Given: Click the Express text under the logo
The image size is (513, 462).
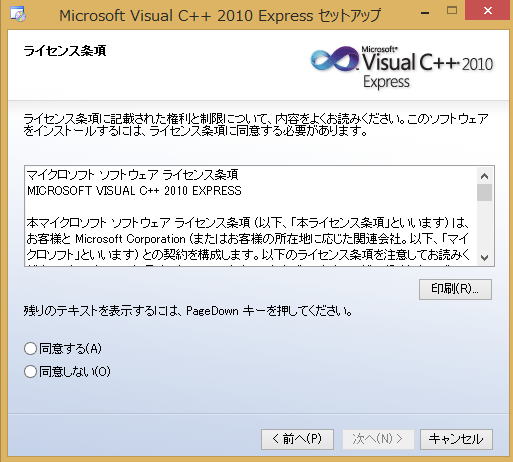Looking at the screenshot, I should pos(386,82).
